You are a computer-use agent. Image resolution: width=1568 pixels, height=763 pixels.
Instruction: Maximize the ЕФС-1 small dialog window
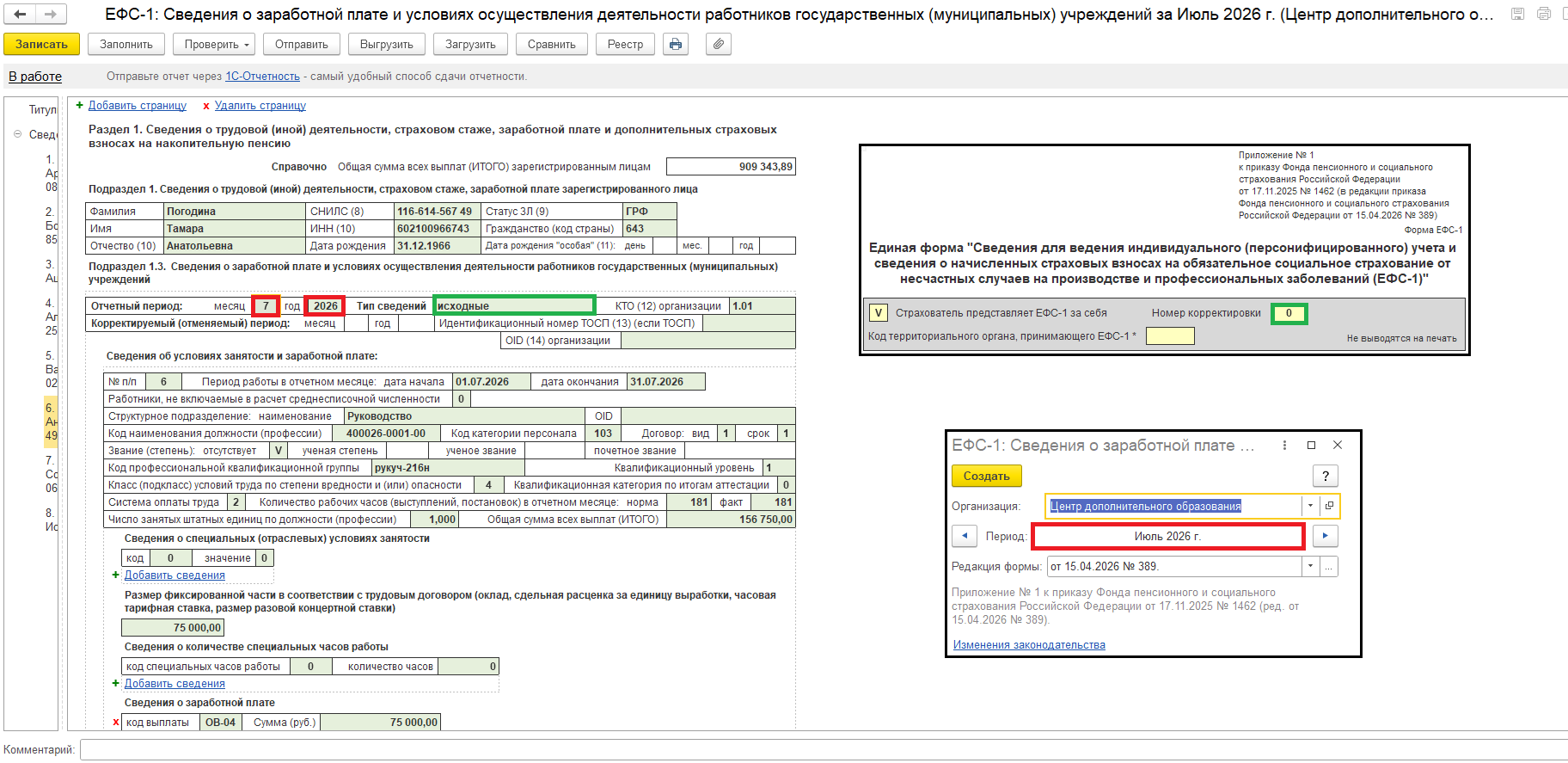coord(1311,446)
